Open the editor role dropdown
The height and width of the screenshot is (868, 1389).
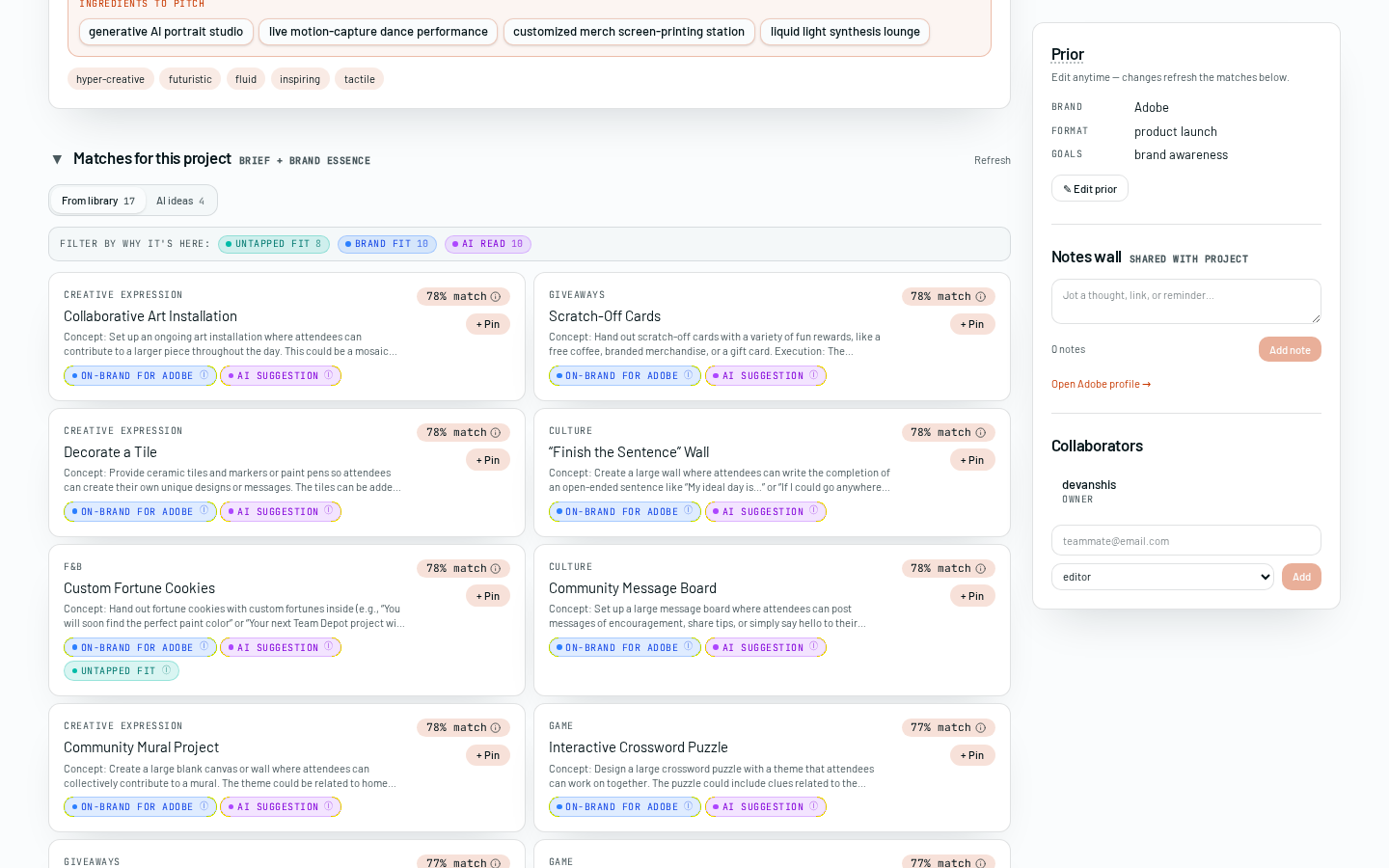pyautogui.click(x=1162, y=577)
